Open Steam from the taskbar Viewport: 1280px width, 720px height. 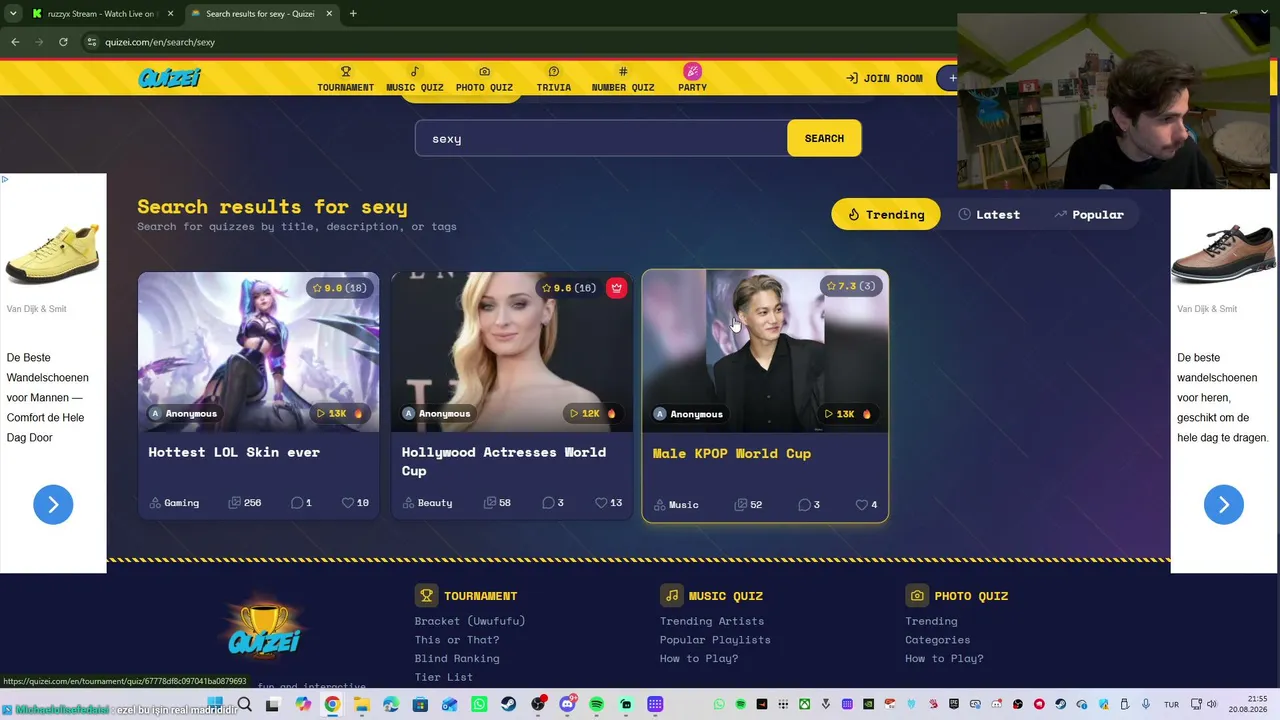point(508,705)
